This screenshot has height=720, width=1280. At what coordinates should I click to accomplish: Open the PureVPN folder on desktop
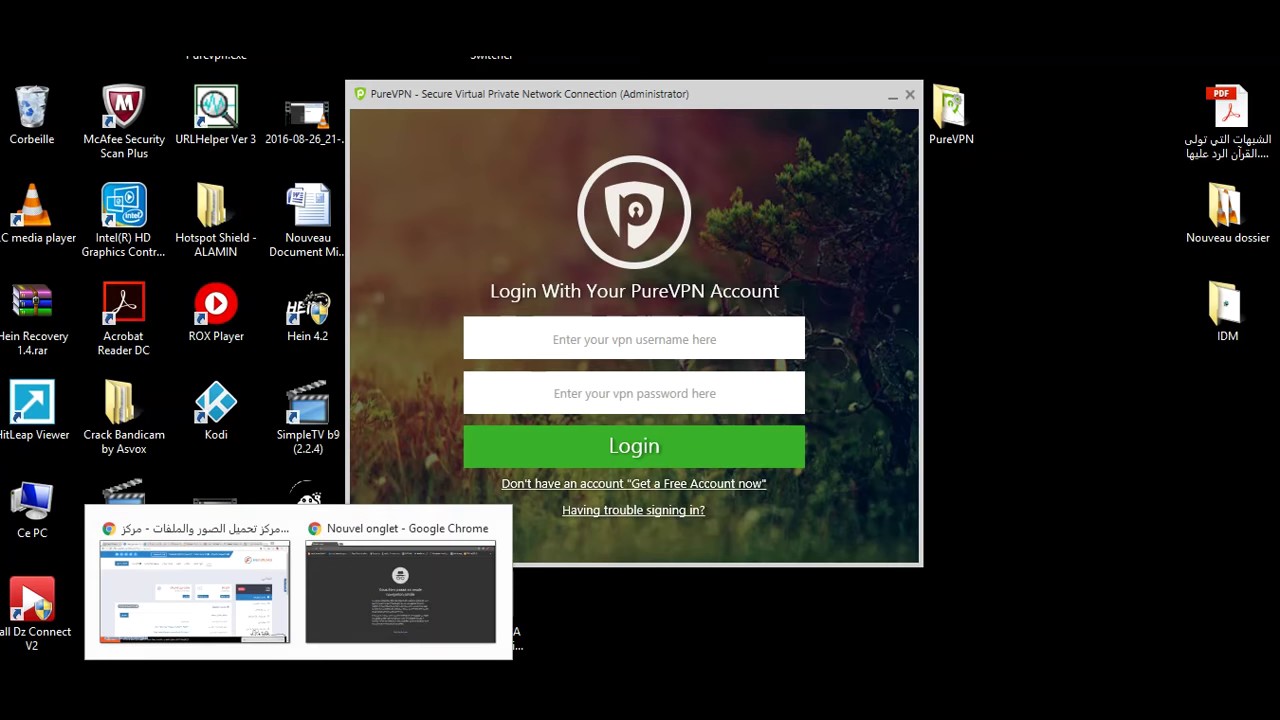pos(950,106)
